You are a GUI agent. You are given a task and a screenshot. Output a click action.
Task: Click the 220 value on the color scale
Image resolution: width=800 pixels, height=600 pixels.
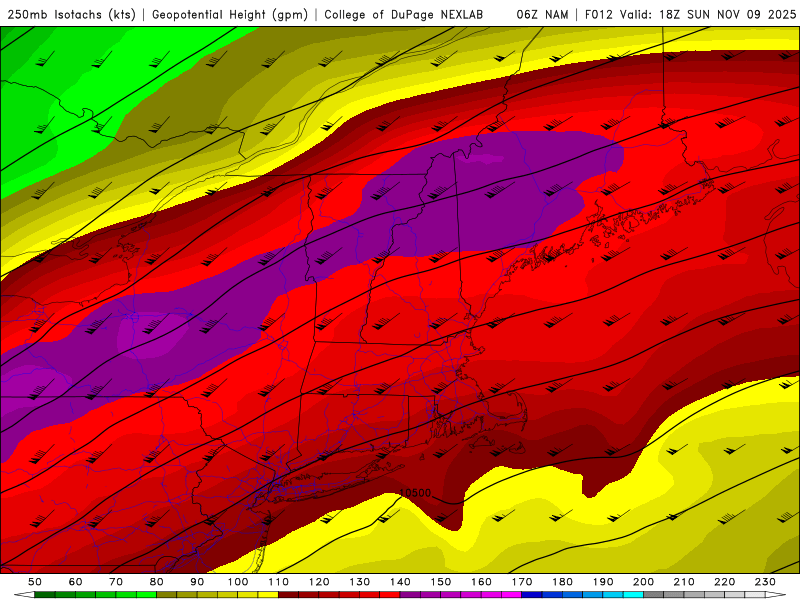724,582
